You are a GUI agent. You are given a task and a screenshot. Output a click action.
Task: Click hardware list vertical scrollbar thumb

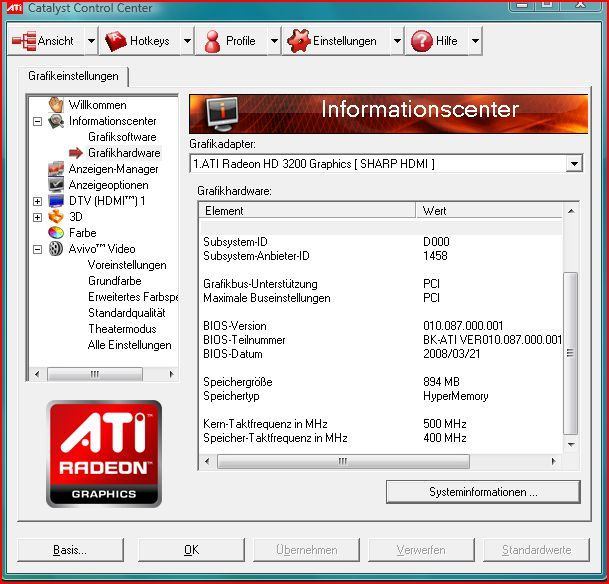571,353
